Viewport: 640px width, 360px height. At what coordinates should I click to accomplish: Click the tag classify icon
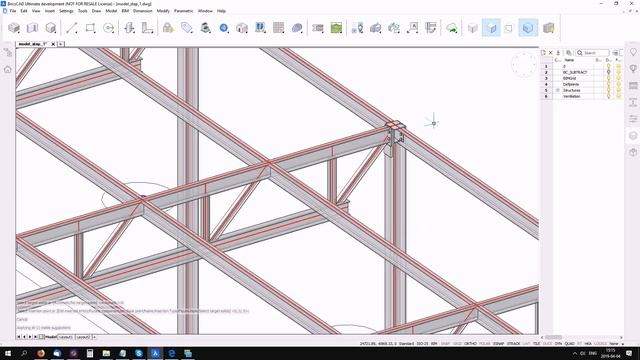[187, 28]
